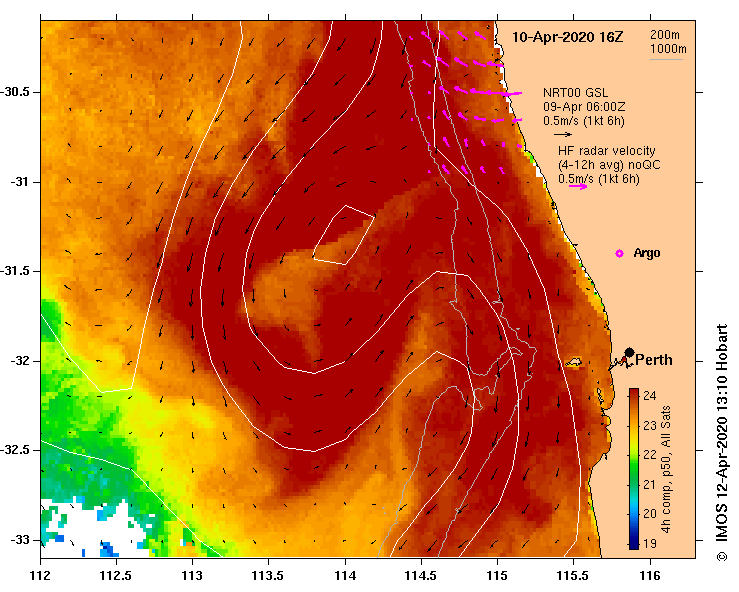Click longitude axis label 114
The image size is (739, 592).
point(345,576)
